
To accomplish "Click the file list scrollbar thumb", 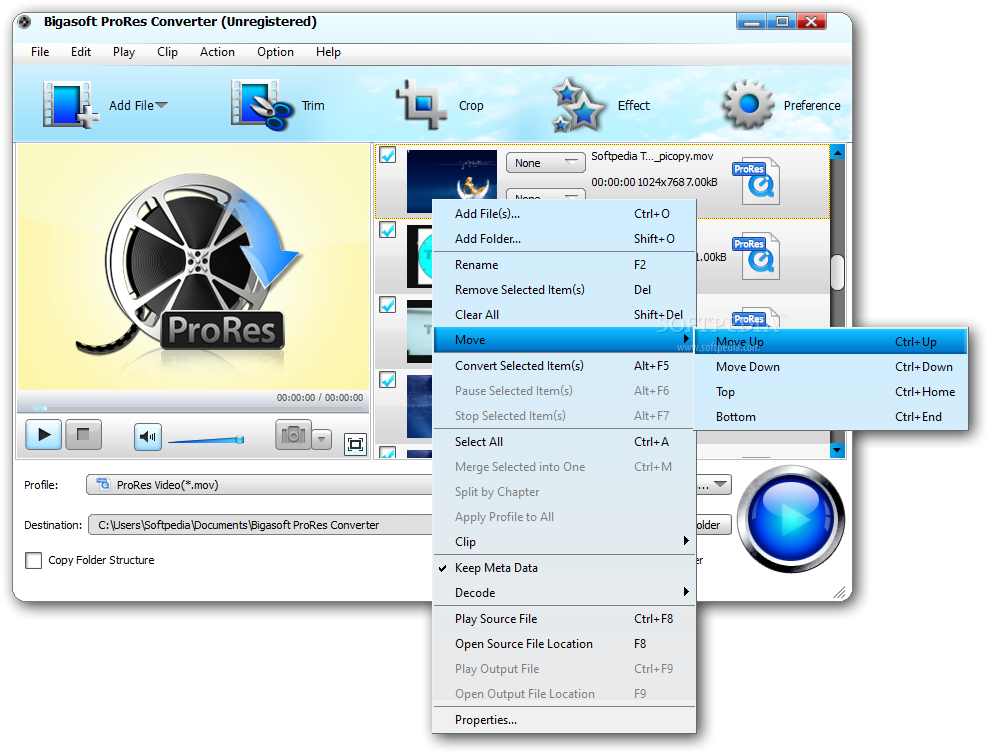I will coord(837,272).
